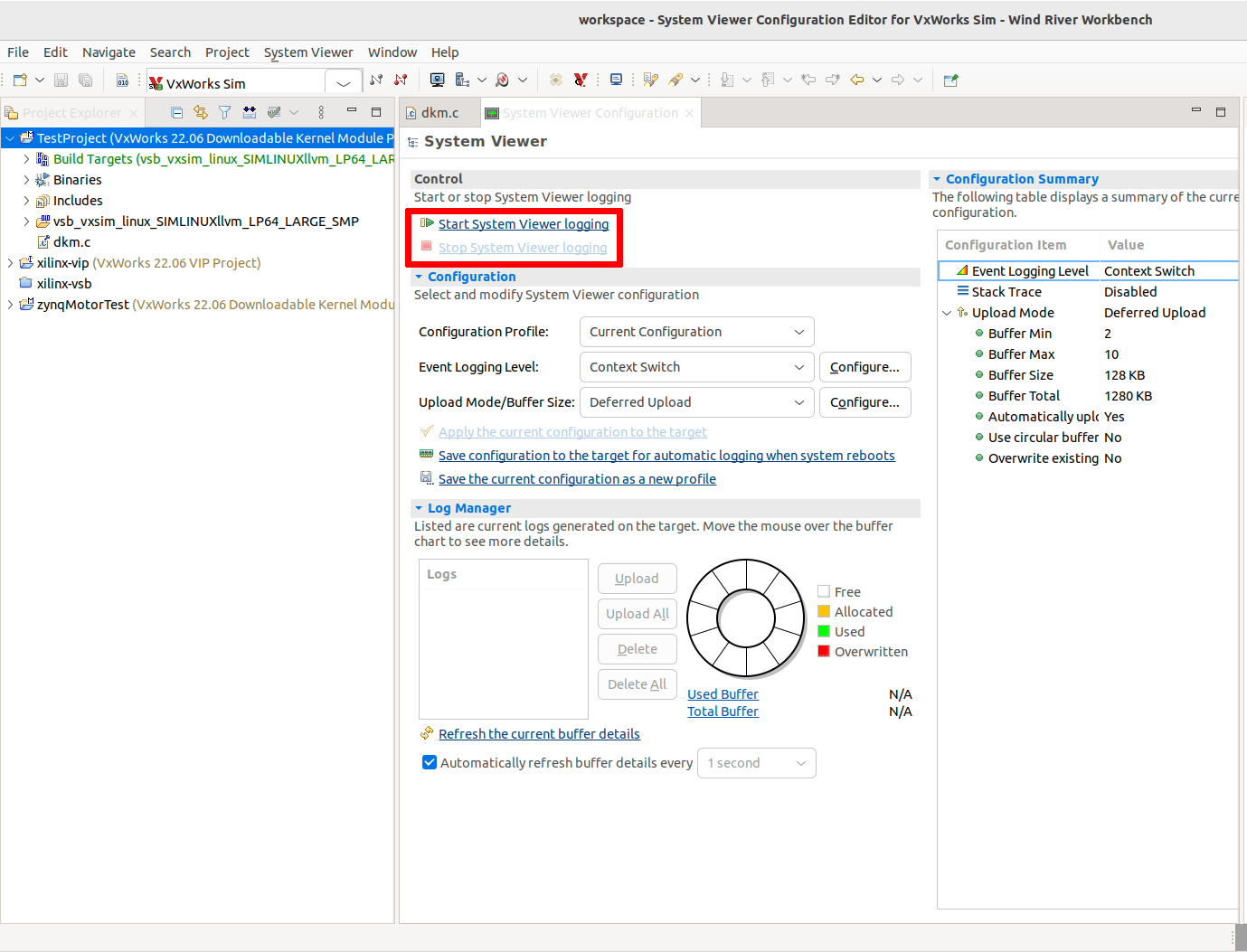Collapse the Log Manager section
The height and width of the screenshot is (952, 1247).
click(x=419, y=508)
